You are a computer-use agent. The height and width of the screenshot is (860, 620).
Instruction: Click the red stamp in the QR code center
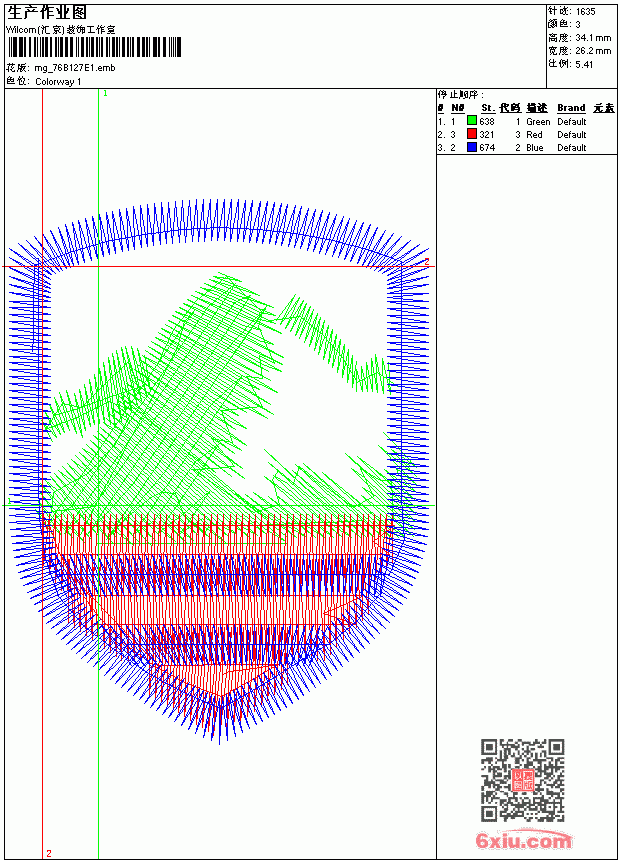pos(523,780)
